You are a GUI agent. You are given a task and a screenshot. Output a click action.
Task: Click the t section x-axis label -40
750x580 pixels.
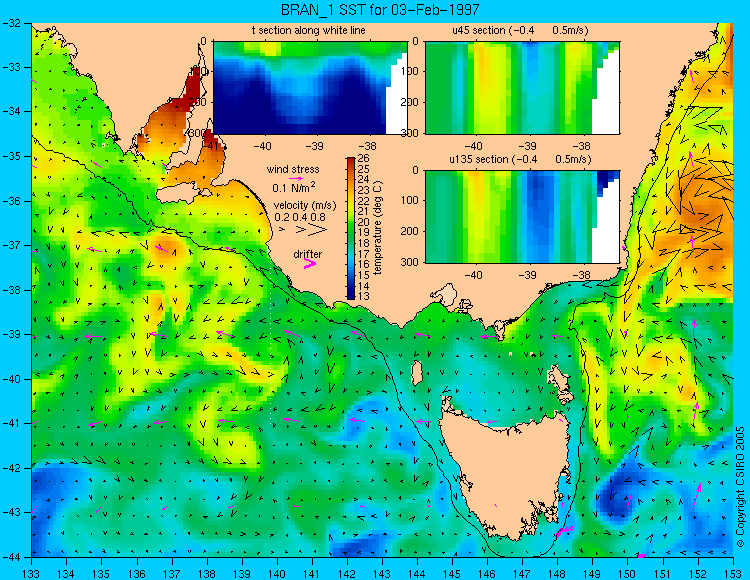click(x=262, y=146)
